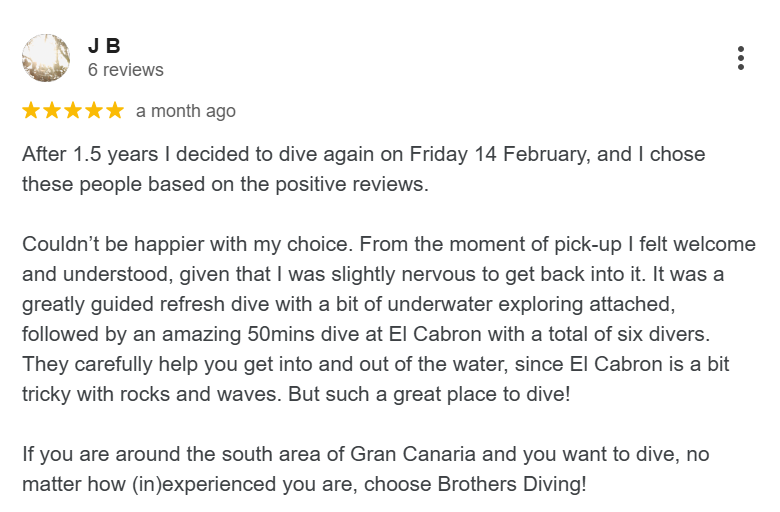The height and width of the screenshot is (512, 780).
Task: Click J B's profile avatar picture
Action: tap(46, 58)
